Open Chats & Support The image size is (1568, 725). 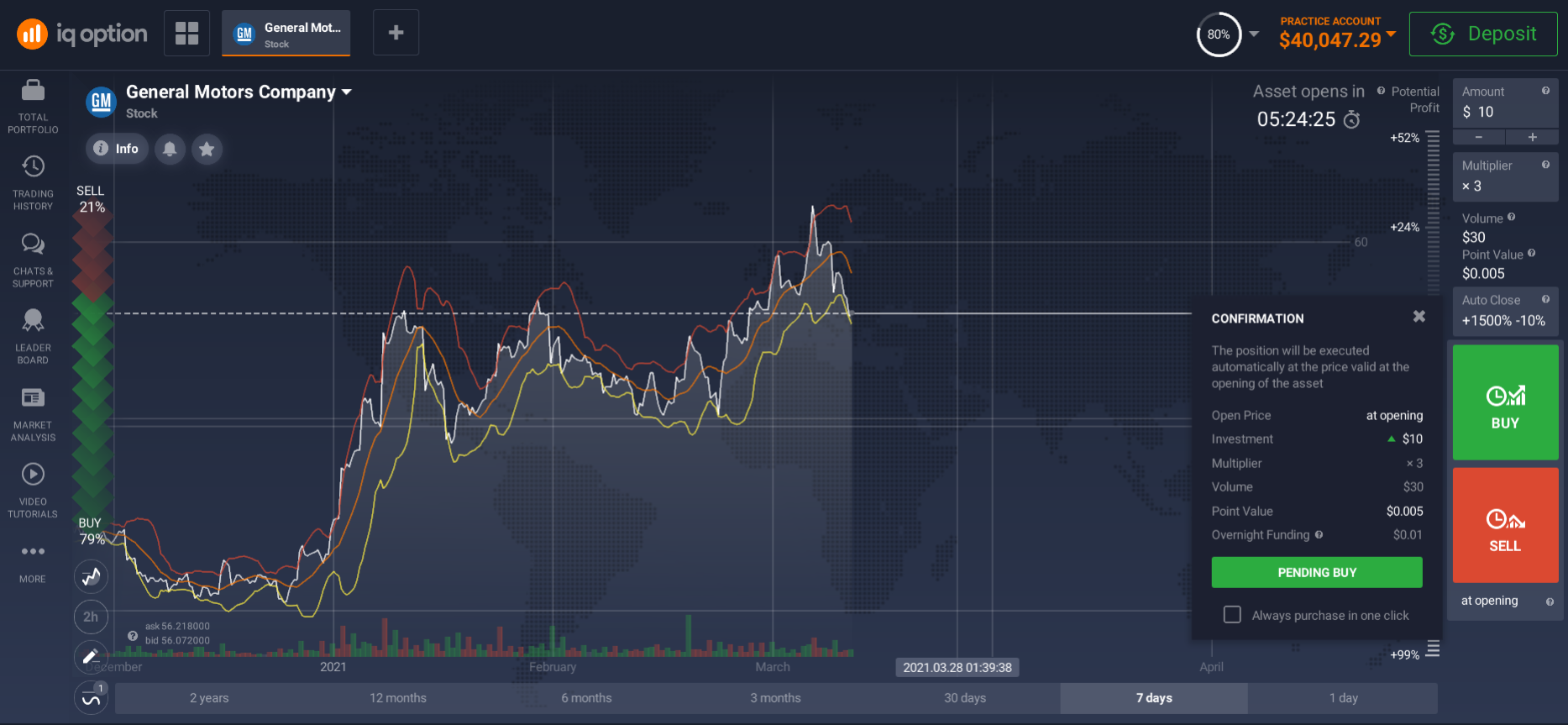point(33,260)
